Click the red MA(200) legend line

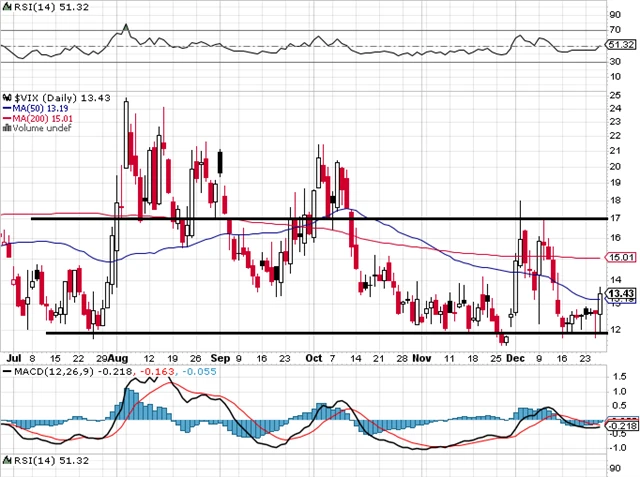click(5, 119)
